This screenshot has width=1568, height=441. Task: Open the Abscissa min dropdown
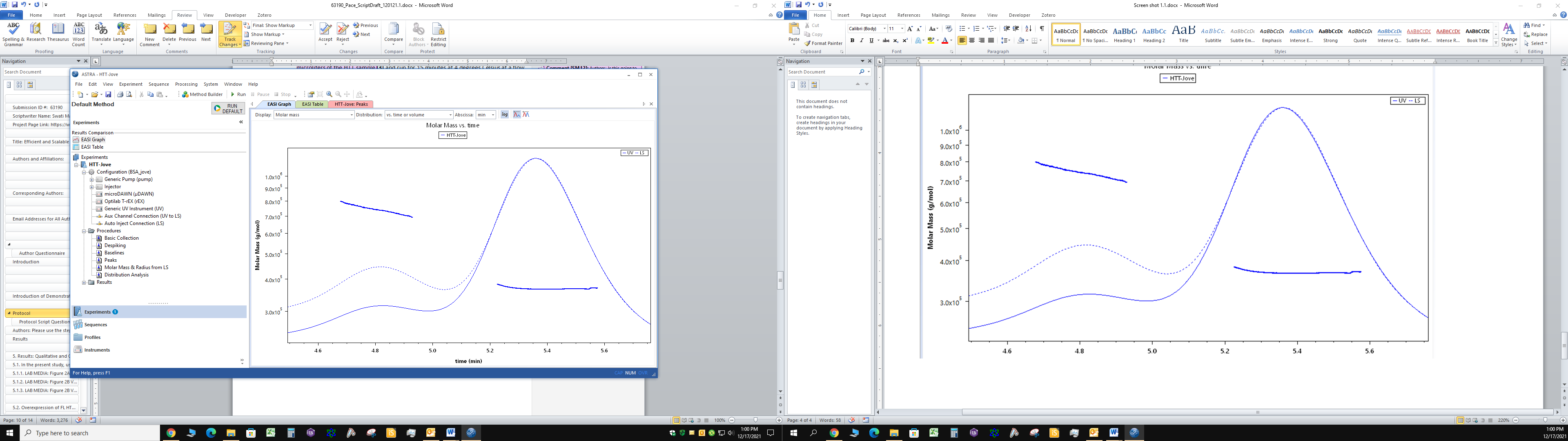click(x=492, y=115)
